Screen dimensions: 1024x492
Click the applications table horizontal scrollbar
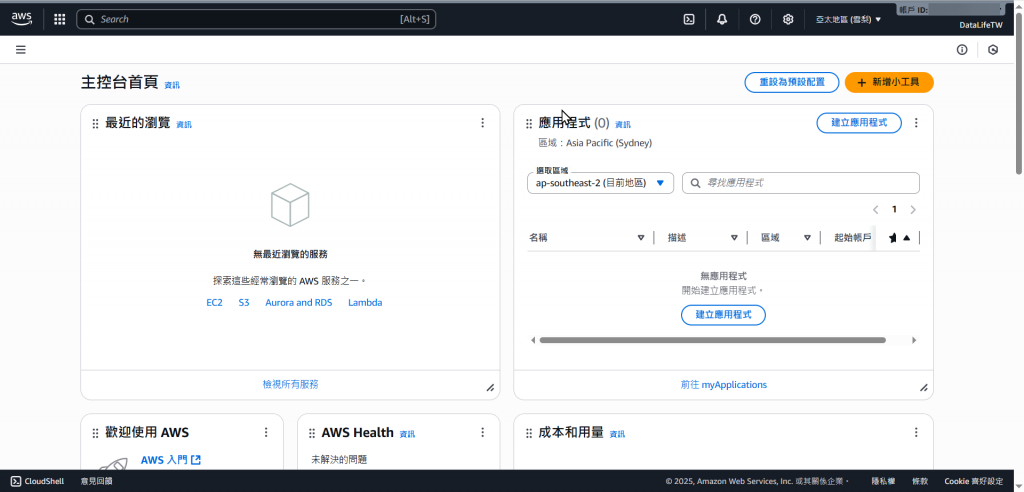click(712, 340)
